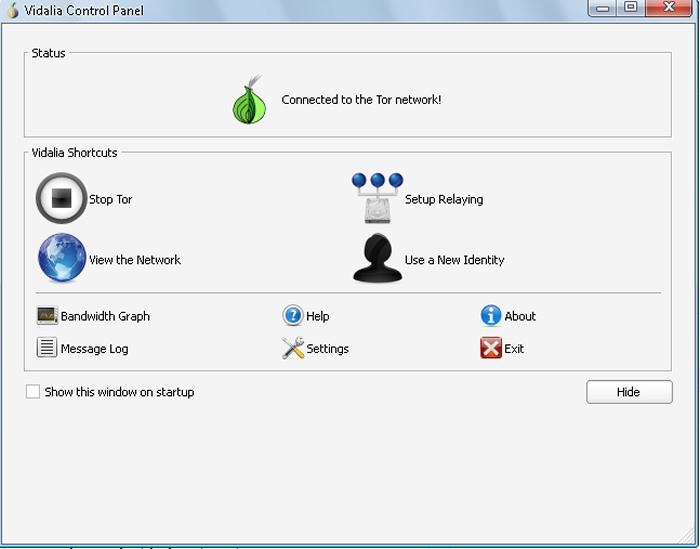Image resolution: width=700 pixels, height=549 pixels.
Task: Click the Exit label text
Action: [x=514, y=349]
